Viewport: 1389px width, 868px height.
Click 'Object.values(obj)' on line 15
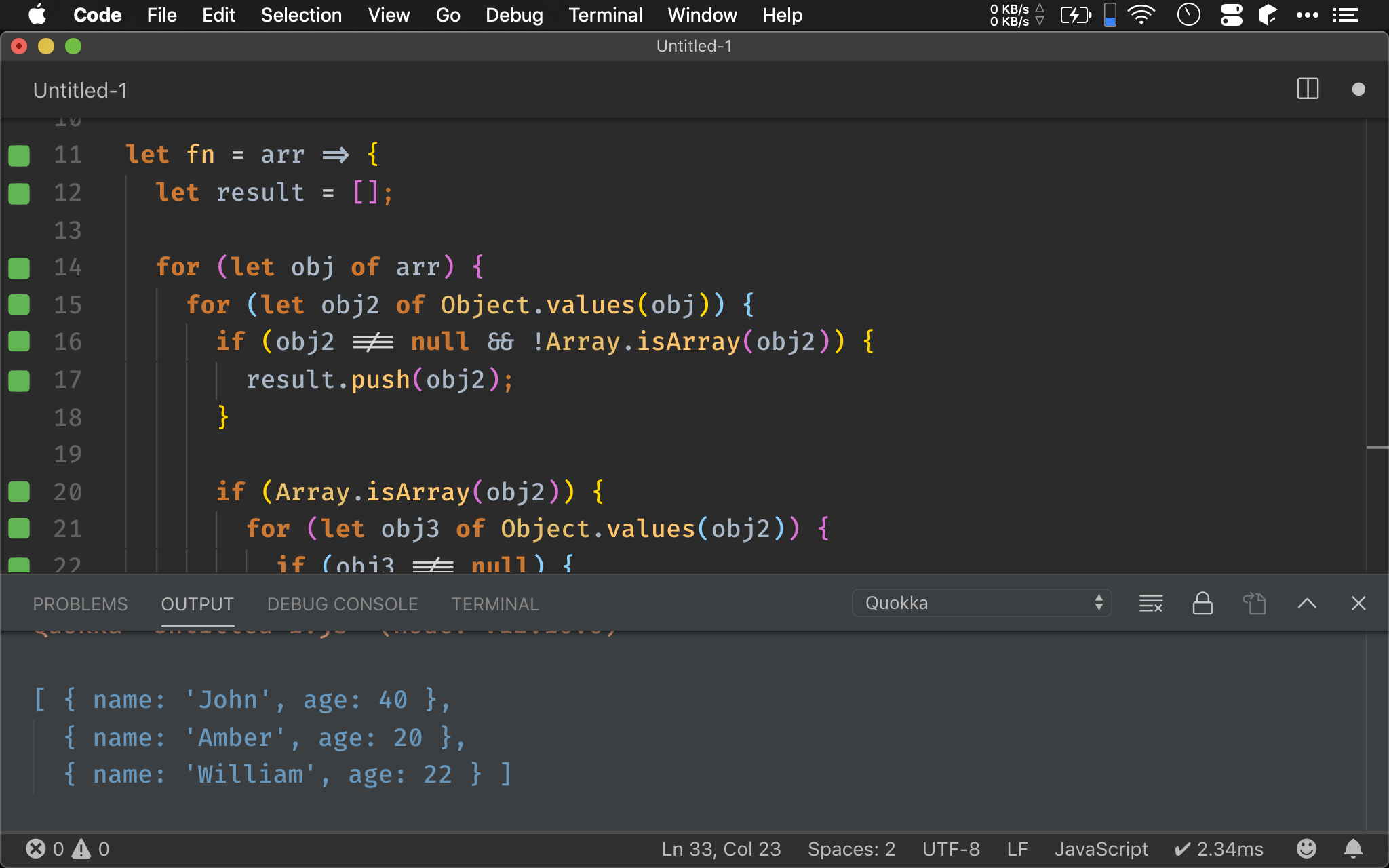575,305
